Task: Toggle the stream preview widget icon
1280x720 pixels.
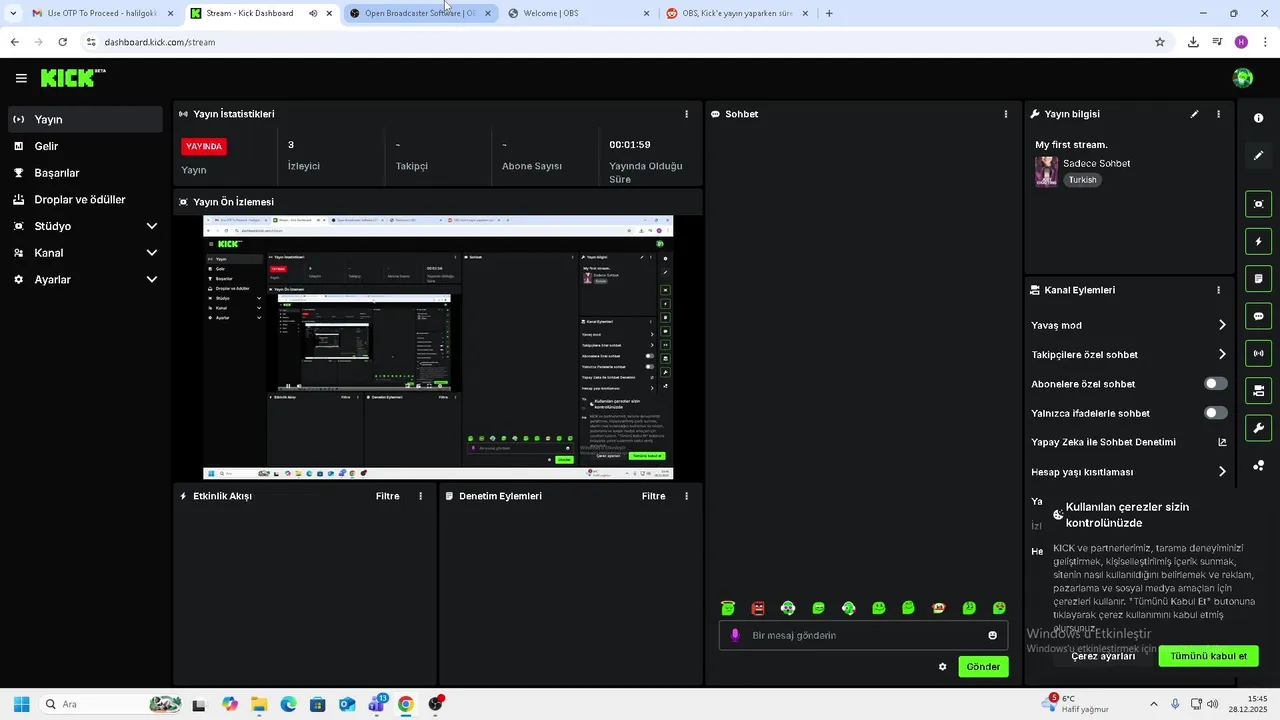Action: pyautogui.click(x=1258, y=204)
